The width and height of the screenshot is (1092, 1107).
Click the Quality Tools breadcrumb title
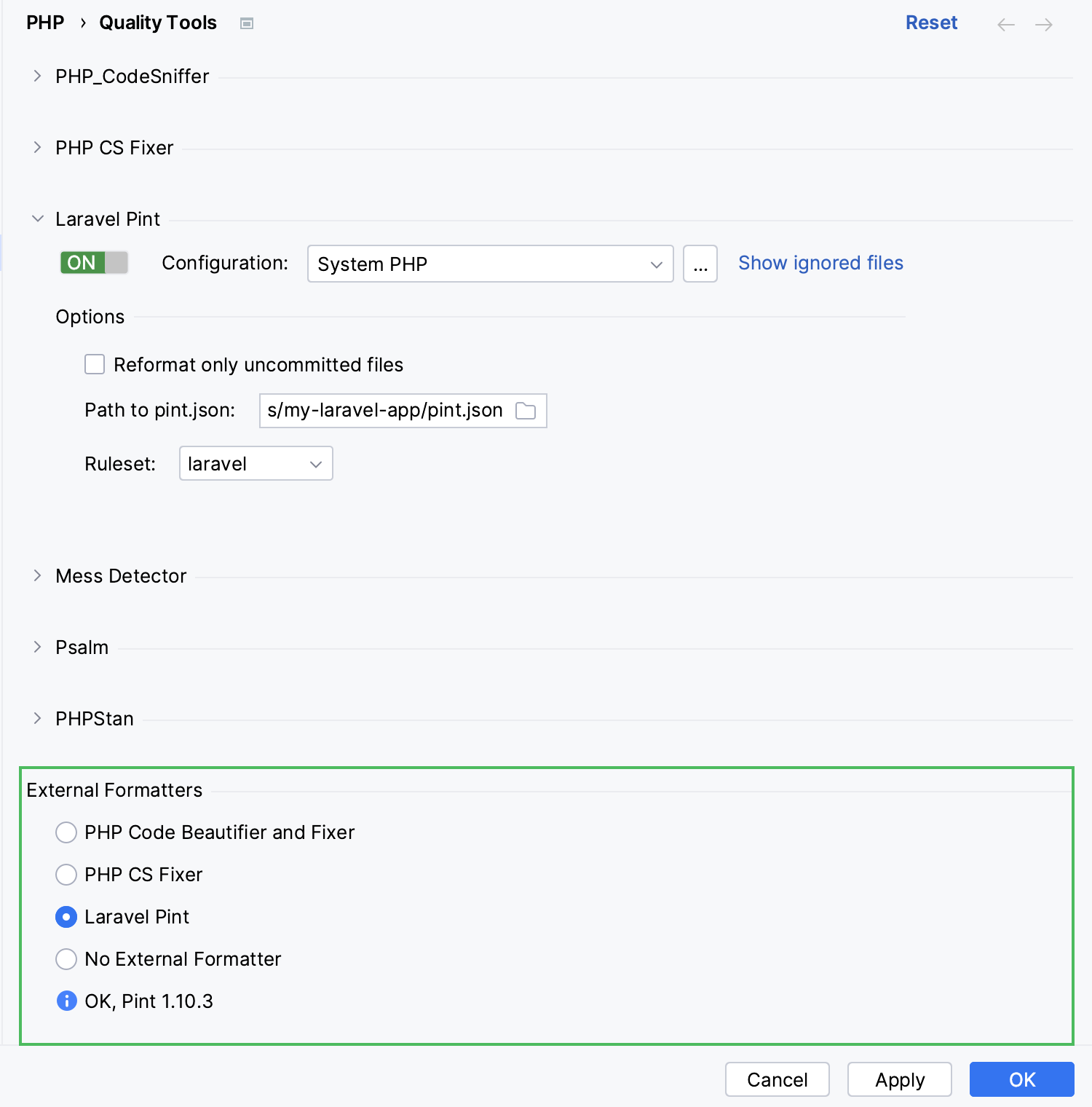[x=158, y=23]
